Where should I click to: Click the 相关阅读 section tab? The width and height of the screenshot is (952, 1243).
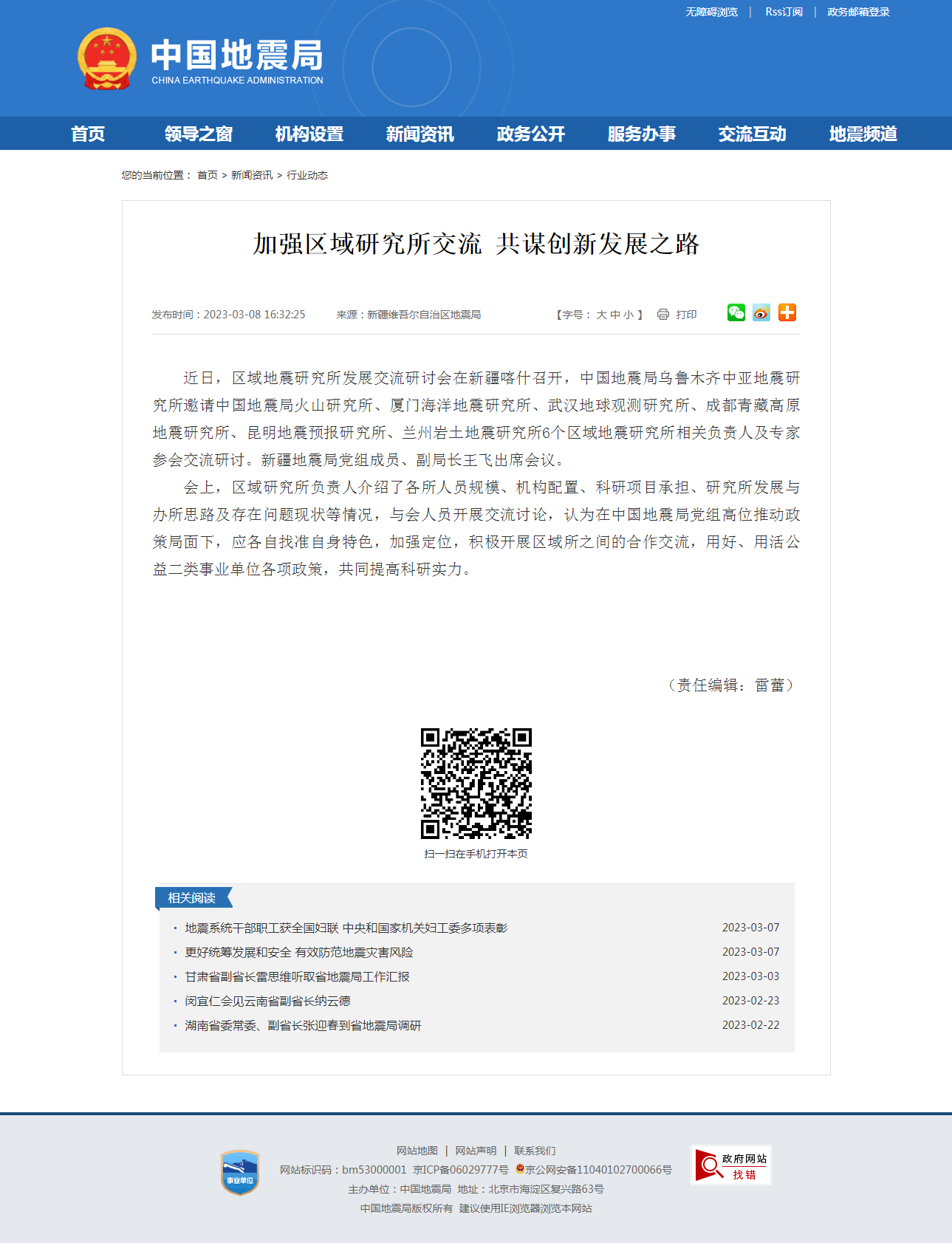pyautogui.click(x=194, y=897)
